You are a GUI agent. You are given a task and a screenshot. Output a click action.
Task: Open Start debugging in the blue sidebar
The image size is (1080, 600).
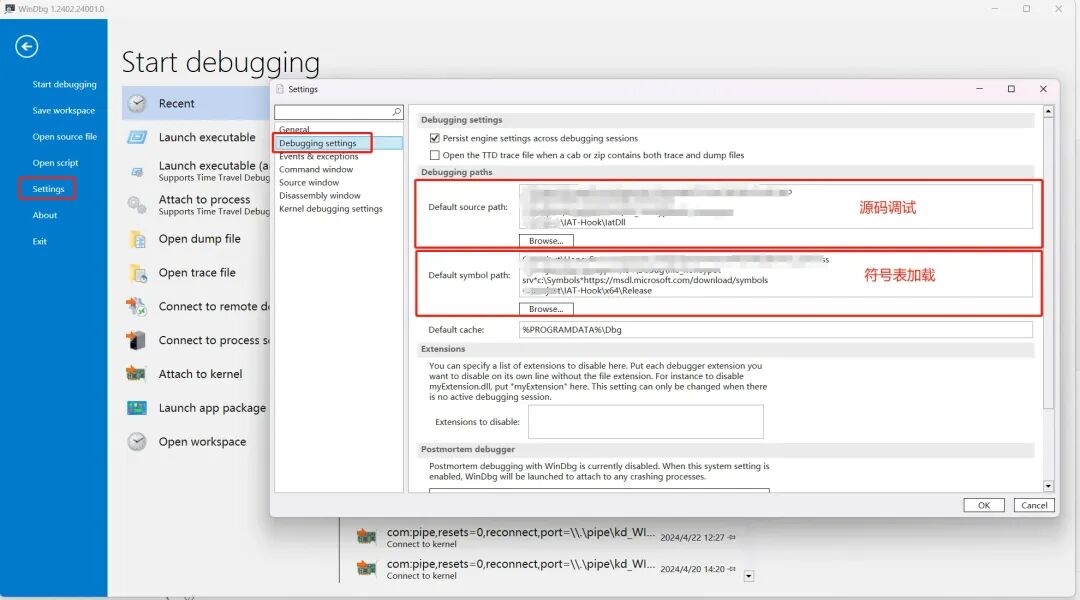tap(64, 85)
